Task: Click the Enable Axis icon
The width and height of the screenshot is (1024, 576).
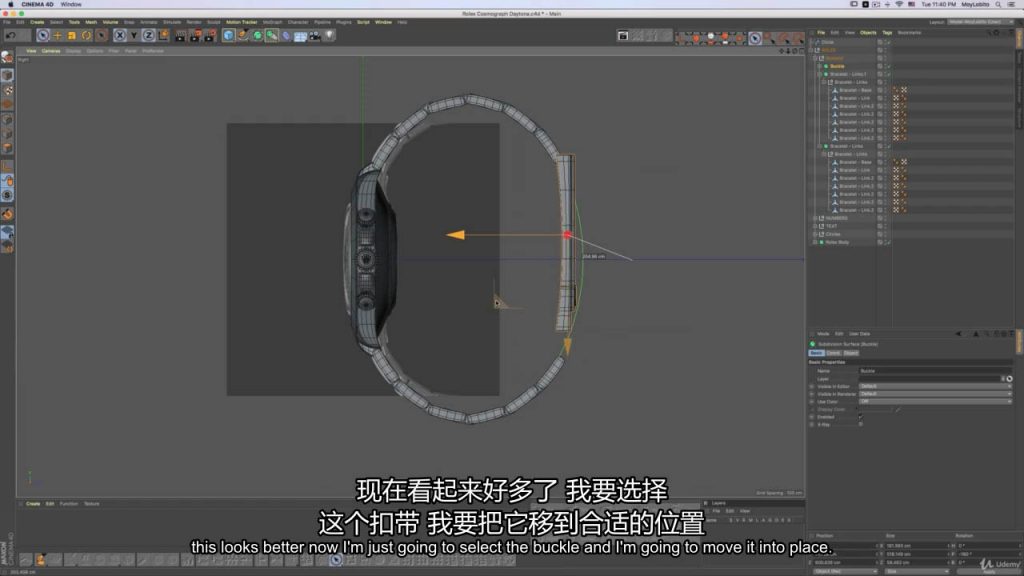Action: [x=7, y=166]
